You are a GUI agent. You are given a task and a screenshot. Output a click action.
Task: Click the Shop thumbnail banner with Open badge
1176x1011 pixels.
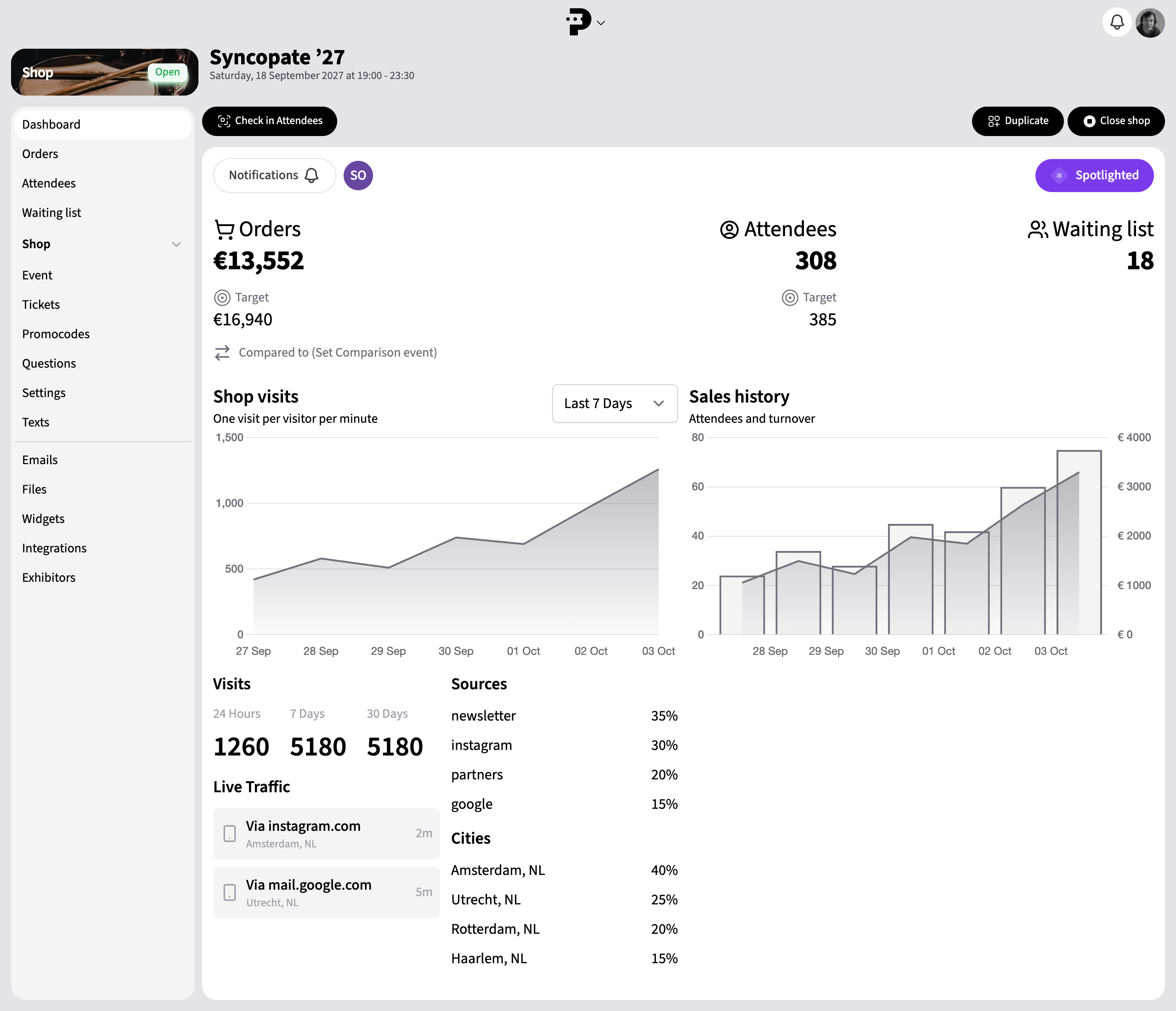tap(104, 72)
